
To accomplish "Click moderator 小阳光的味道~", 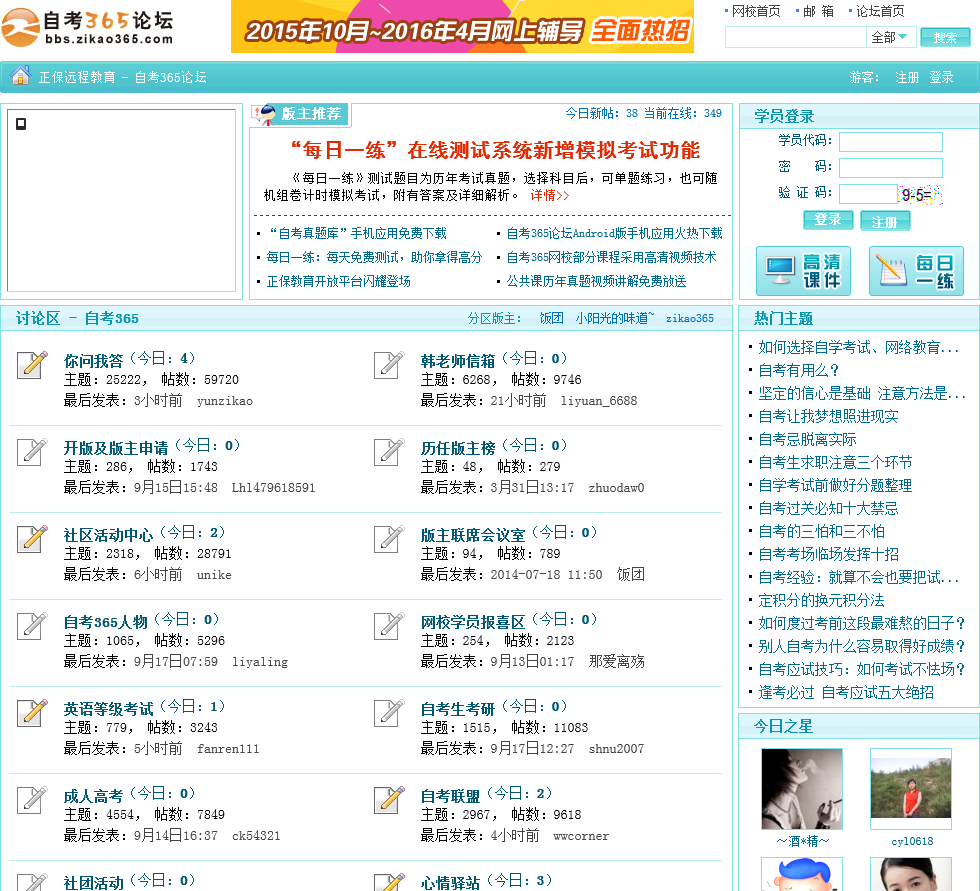I will (x=615, y=319).
